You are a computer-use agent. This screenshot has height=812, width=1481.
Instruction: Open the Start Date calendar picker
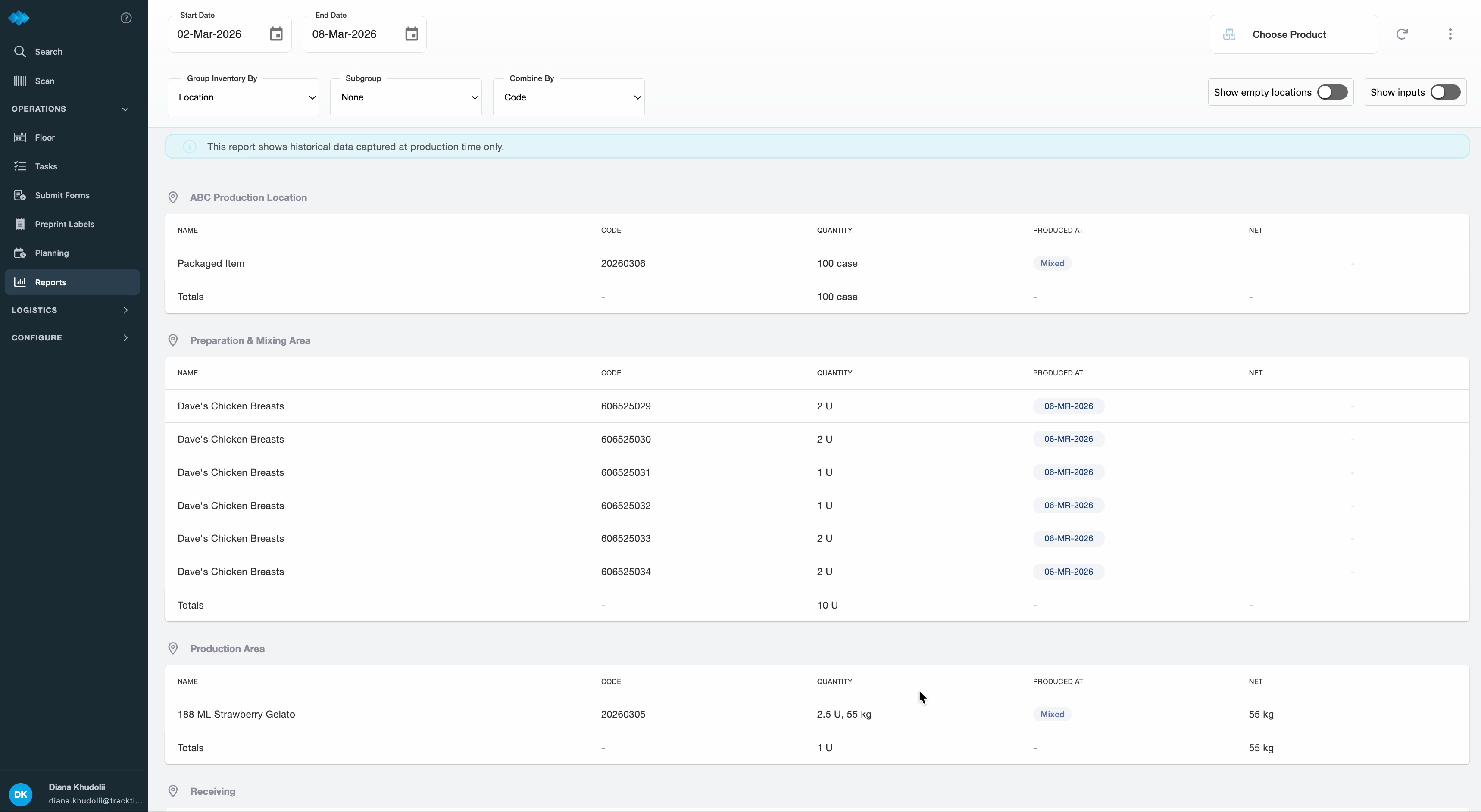(276, 34)
